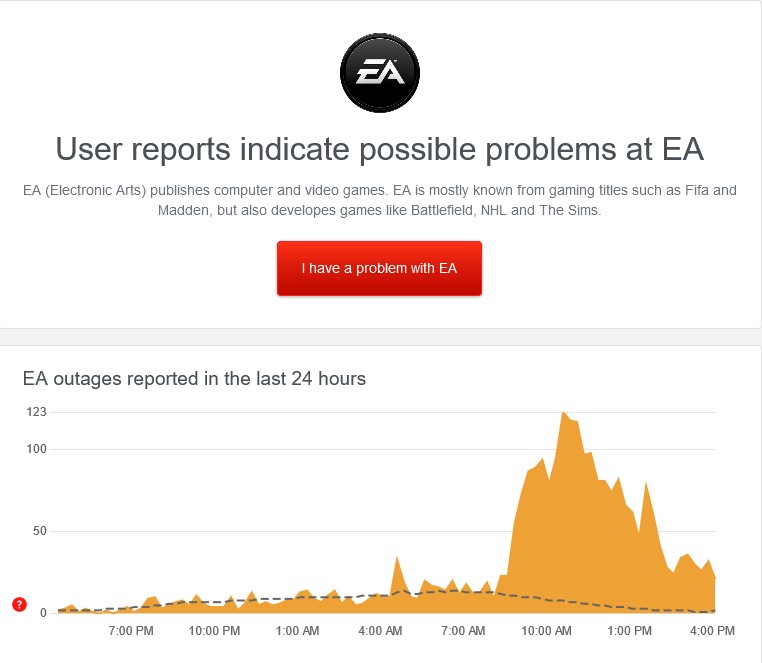The image size is (762, 663).
Task: Click the 1:00 AM time axis label
Action: pos(297,631)
